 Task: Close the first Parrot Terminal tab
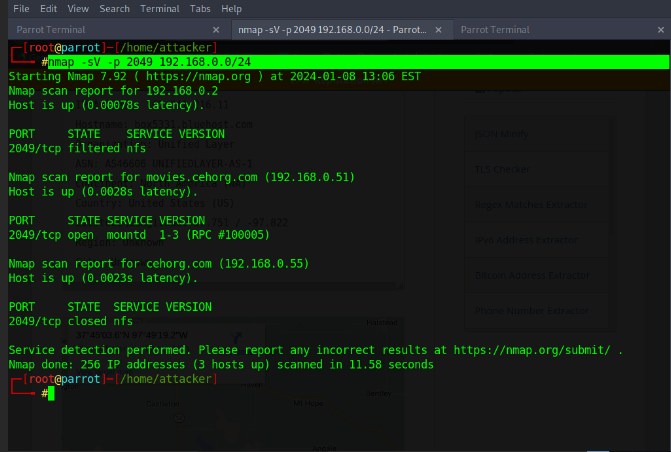click(x=217, y=30)
